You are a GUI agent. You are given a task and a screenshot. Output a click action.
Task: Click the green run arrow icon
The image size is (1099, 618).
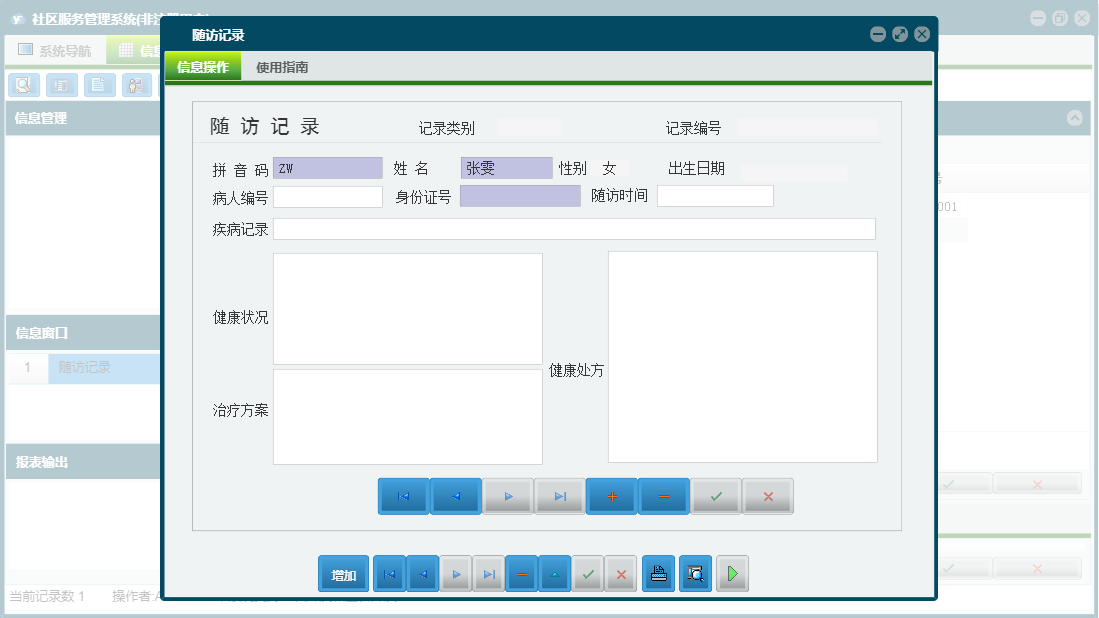[732, 573]
